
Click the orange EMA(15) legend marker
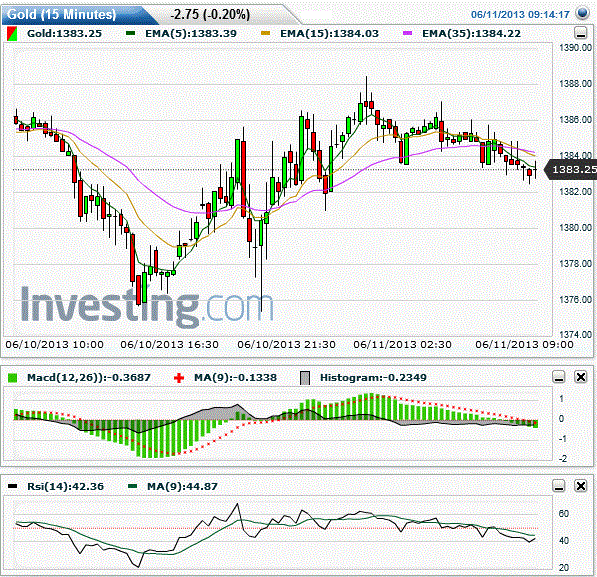265,34
